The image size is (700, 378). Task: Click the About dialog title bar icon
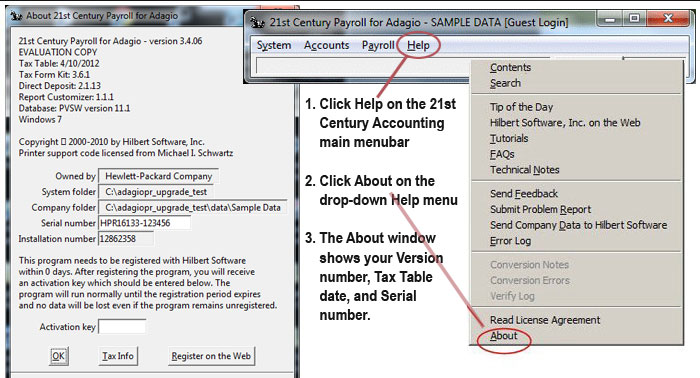coord(17,16)
